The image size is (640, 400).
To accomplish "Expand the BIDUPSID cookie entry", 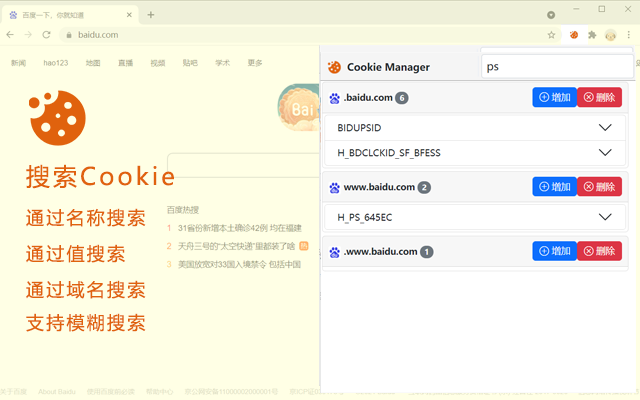I will (x=475, y=128).
